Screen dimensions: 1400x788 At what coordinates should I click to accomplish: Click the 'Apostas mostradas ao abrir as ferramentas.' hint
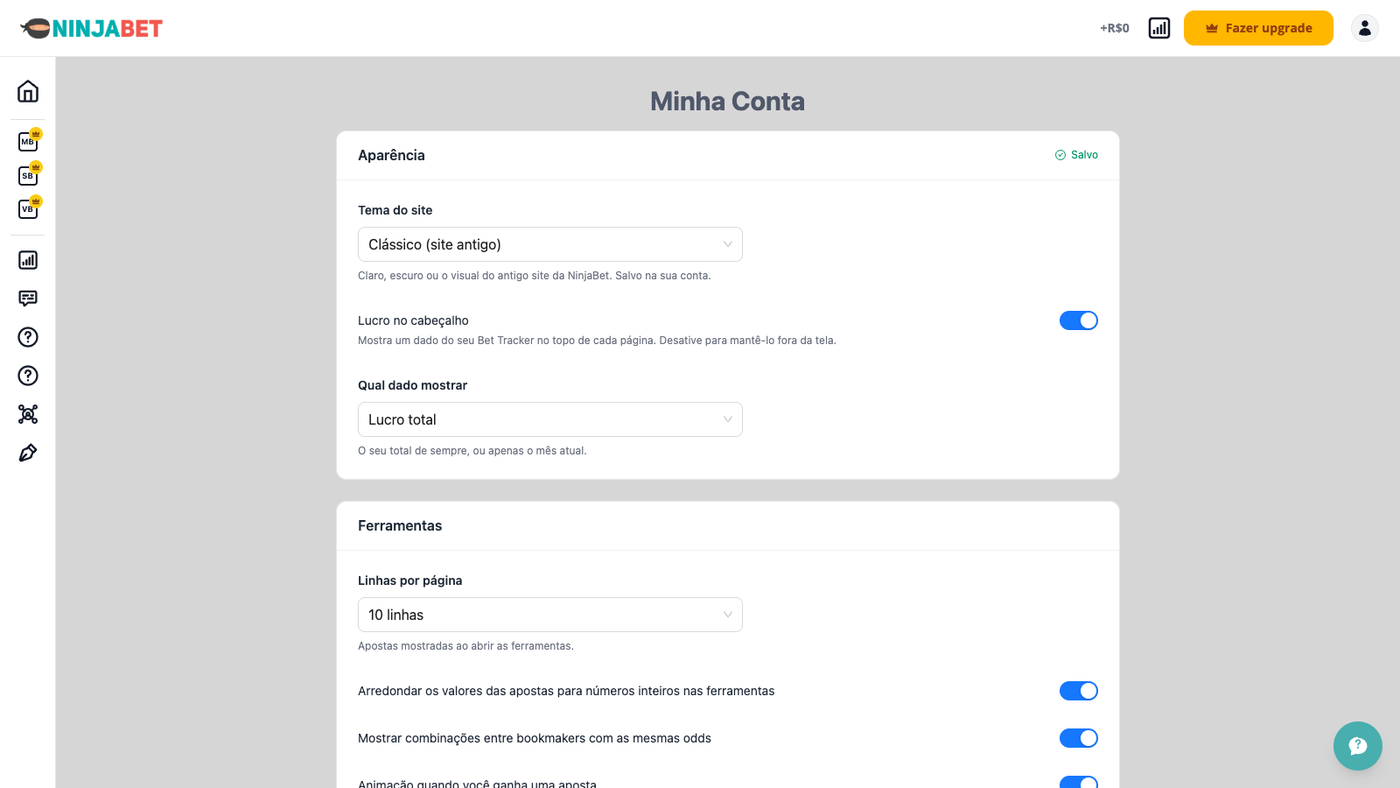click(x=466, y=646)
